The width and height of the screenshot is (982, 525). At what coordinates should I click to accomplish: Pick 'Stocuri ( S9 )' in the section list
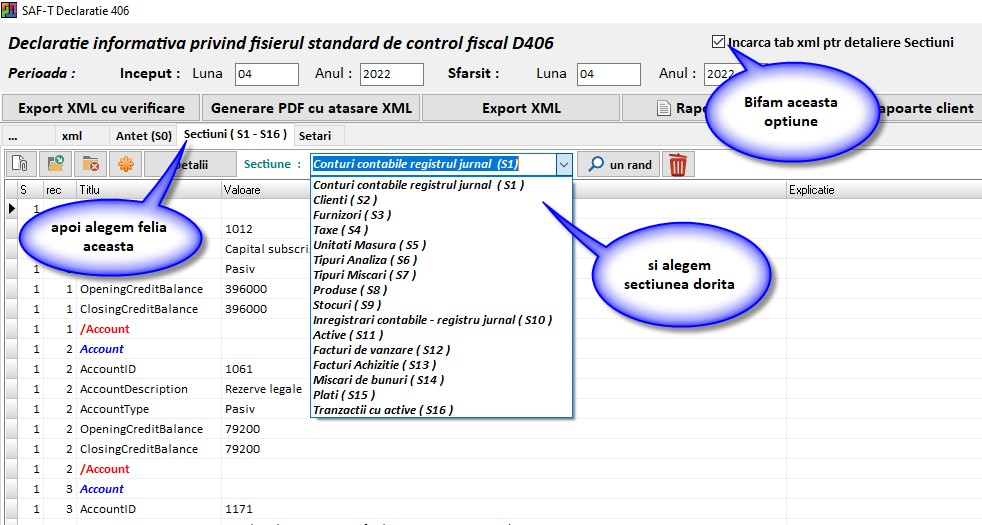click(x=347, y=305)
